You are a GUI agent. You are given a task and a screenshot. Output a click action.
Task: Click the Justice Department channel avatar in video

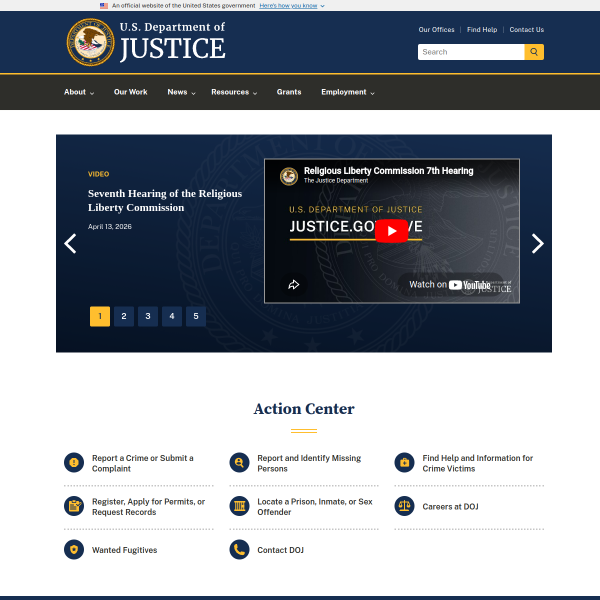coord(289,176)
